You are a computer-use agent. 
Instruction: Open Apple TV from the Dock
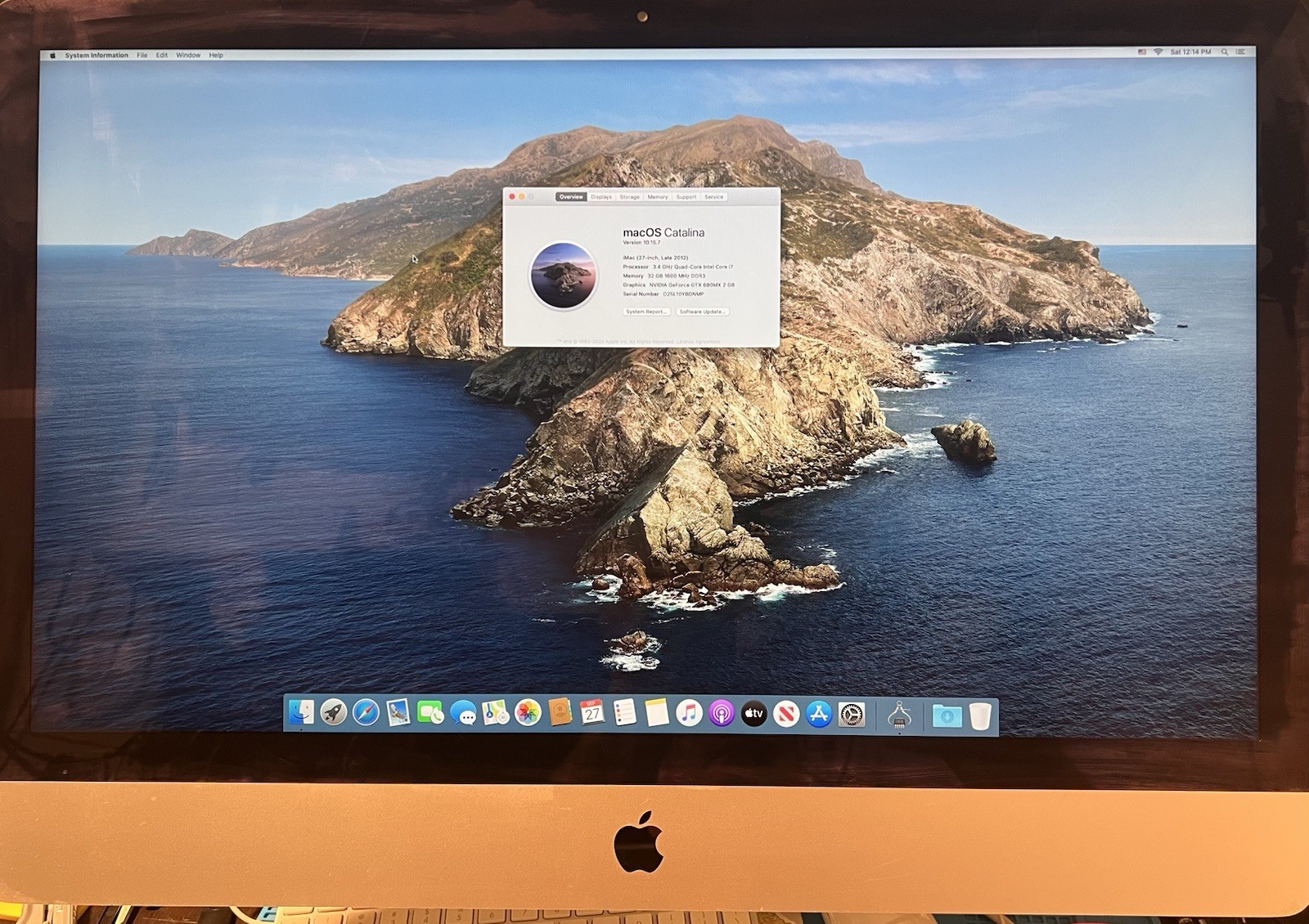(754, 715)
